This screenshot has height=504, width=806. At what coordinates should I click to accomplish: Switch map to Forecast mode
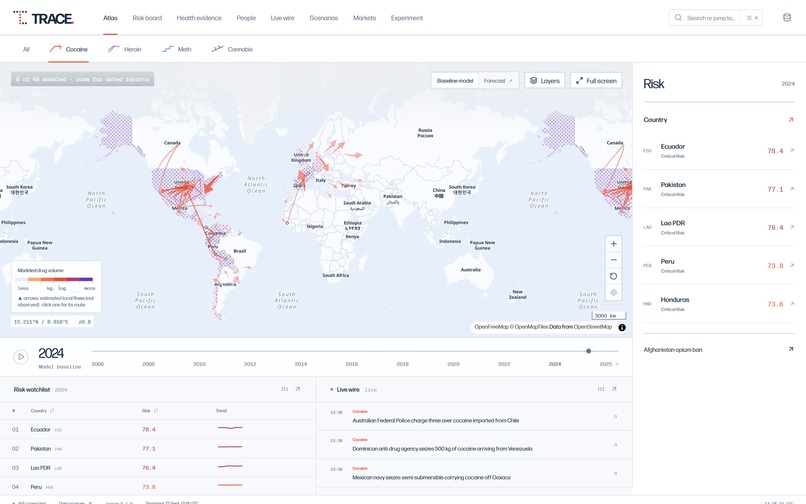tap(498, 81)
